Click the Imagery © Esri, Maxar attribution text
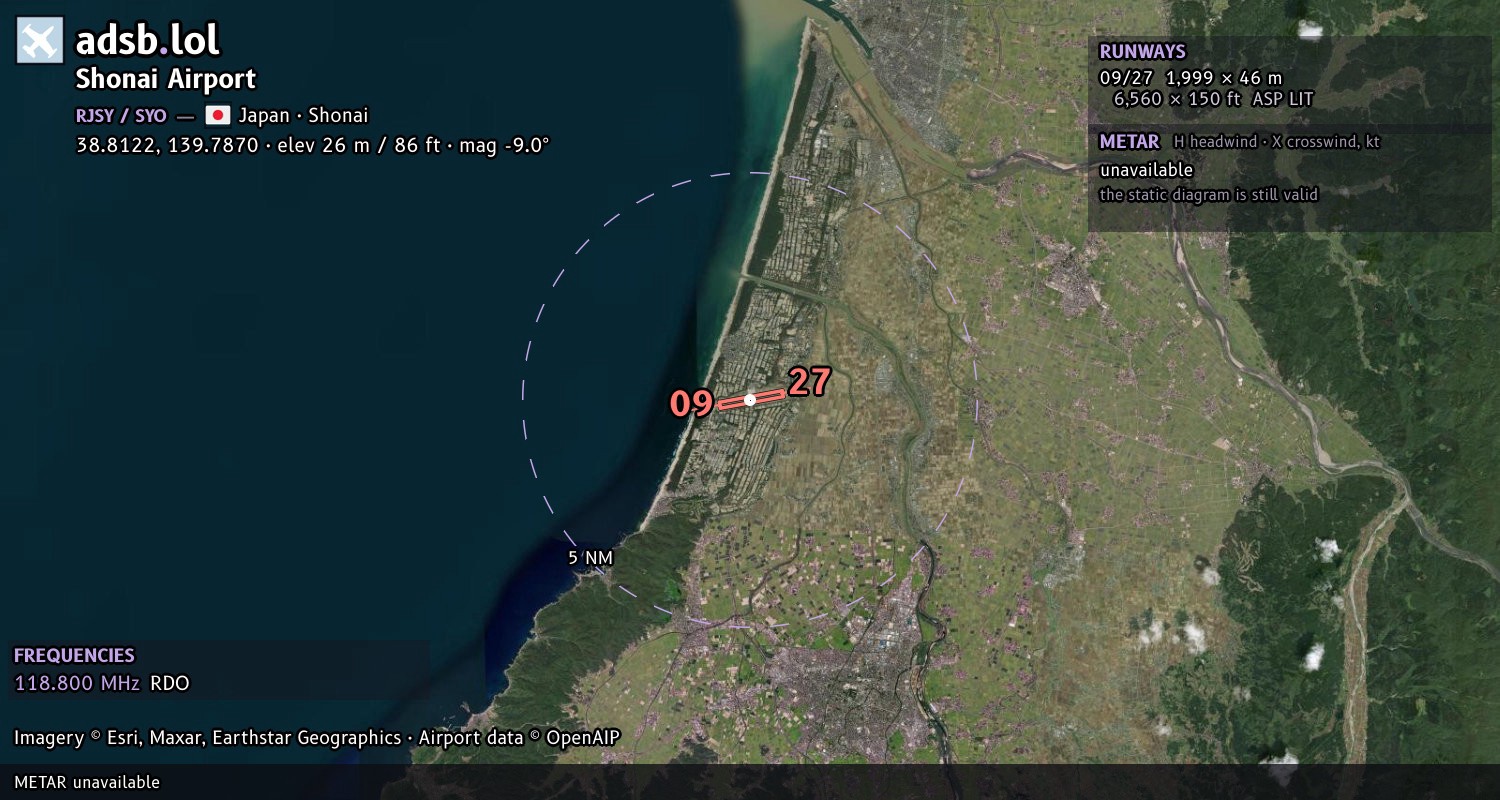The image size is (1500, 800). [x=317, y=738]
